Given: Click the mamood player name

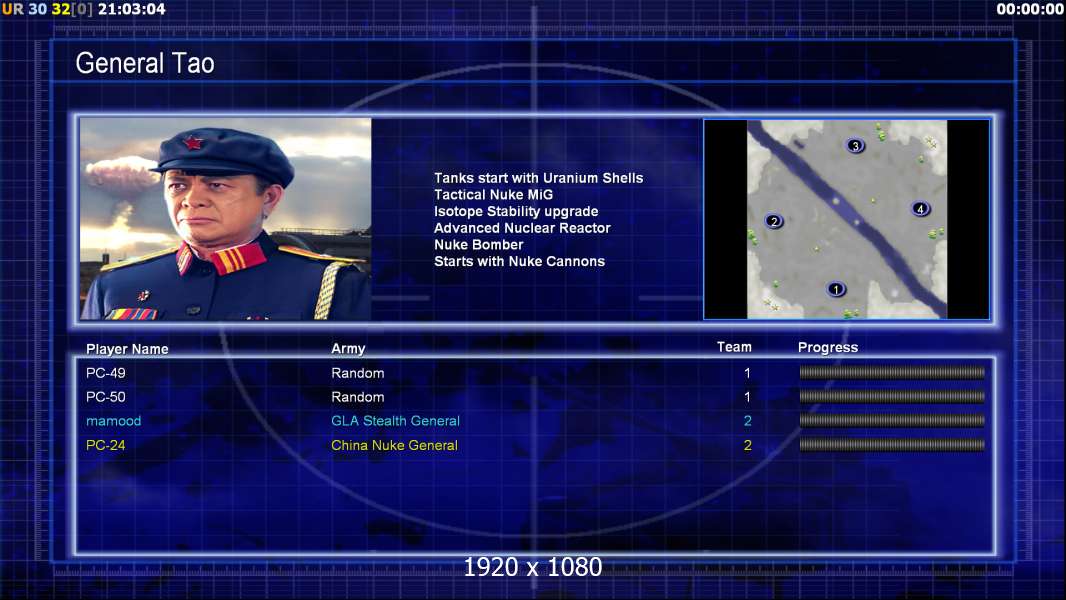Looking at the screenshot, I should [114, 421].
